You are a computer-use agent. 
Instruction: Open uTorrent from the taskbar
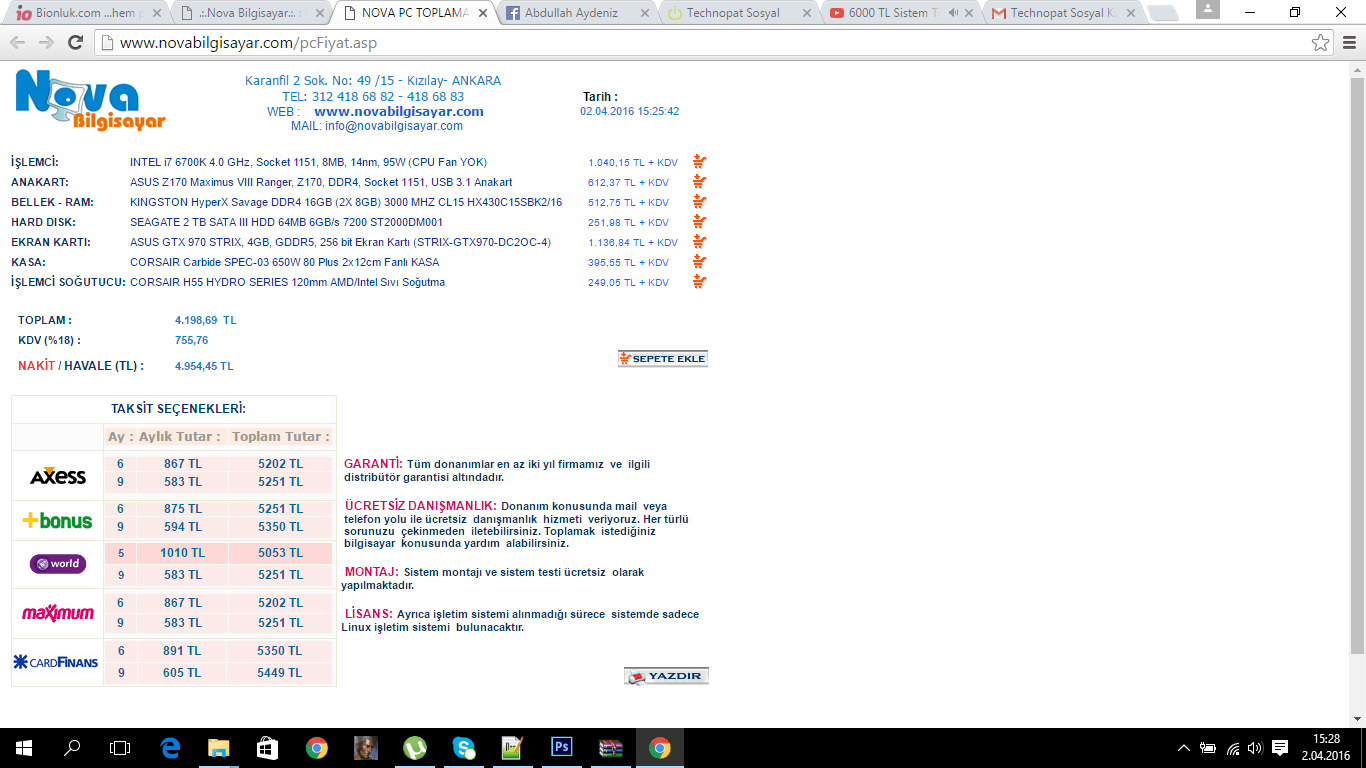tap(414, 747)
